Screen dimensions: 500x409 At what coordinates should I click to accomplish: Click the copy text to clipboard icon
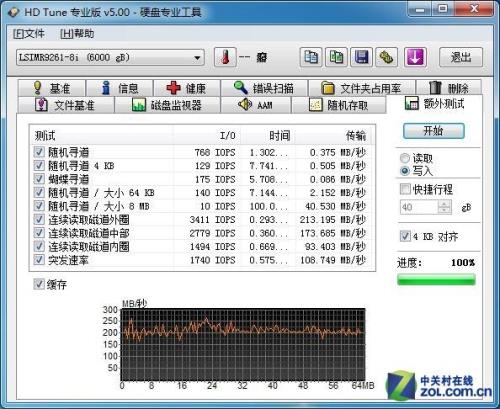point(311,57)
